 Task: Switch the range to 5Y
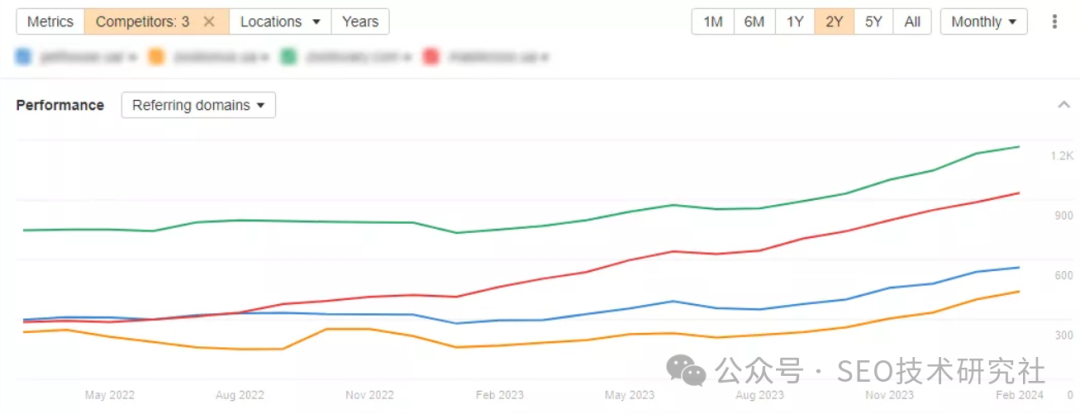[874, 22]
